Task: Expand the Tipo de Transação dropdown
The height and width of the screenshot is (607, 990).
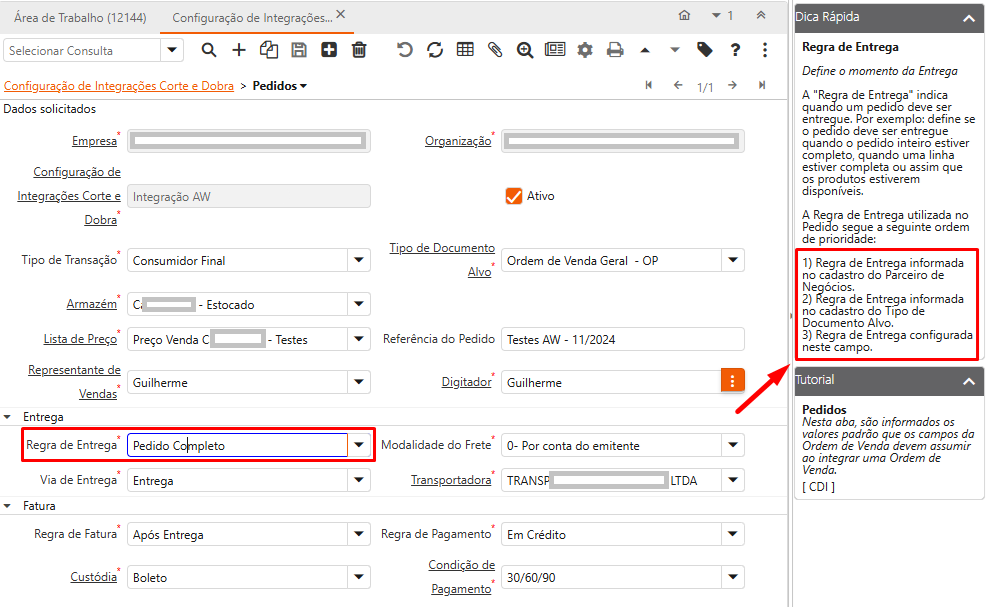Action: (x=360, y=261)
